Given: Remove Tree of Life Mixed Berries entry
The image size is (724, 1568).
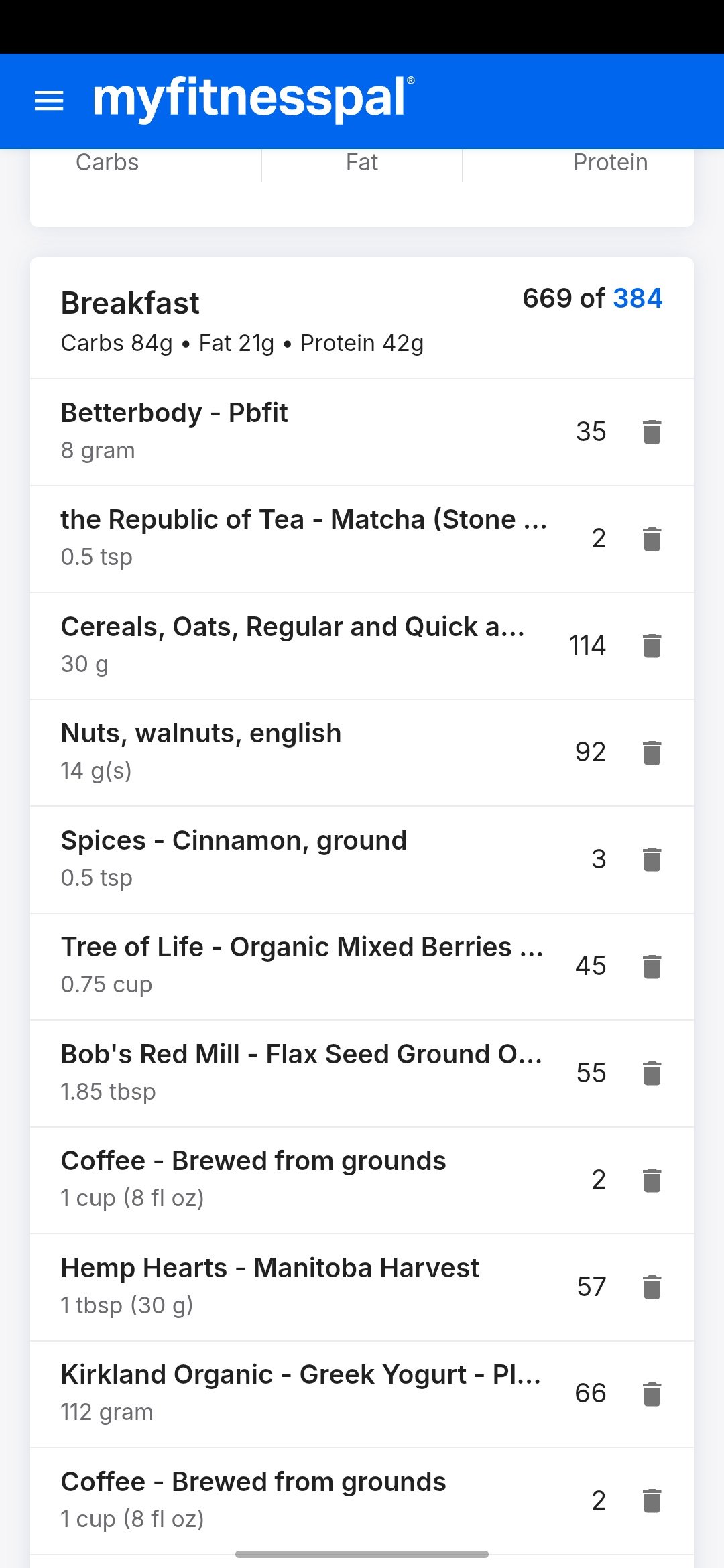Looking at the screenshot, I should click(x=652, y=966).
